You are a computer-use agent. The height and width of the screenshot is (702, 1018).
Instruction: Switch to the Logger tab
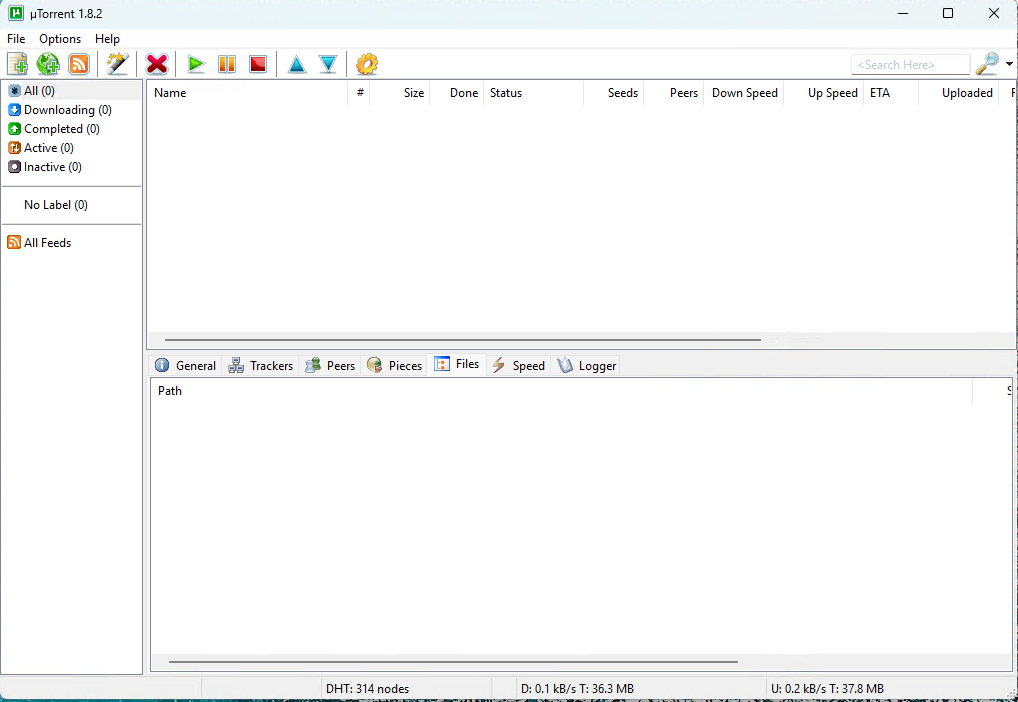[x=586, y=366]
